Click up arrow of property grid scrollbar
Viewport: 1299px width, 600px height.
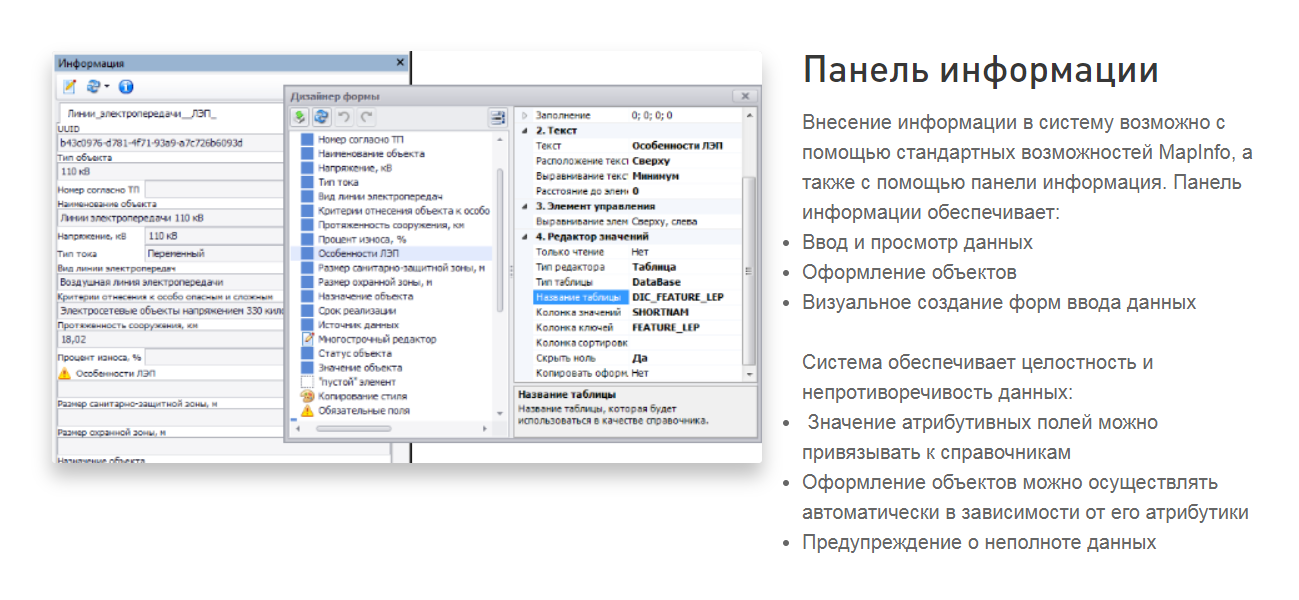pyautogui.click(x=748, y=115)
